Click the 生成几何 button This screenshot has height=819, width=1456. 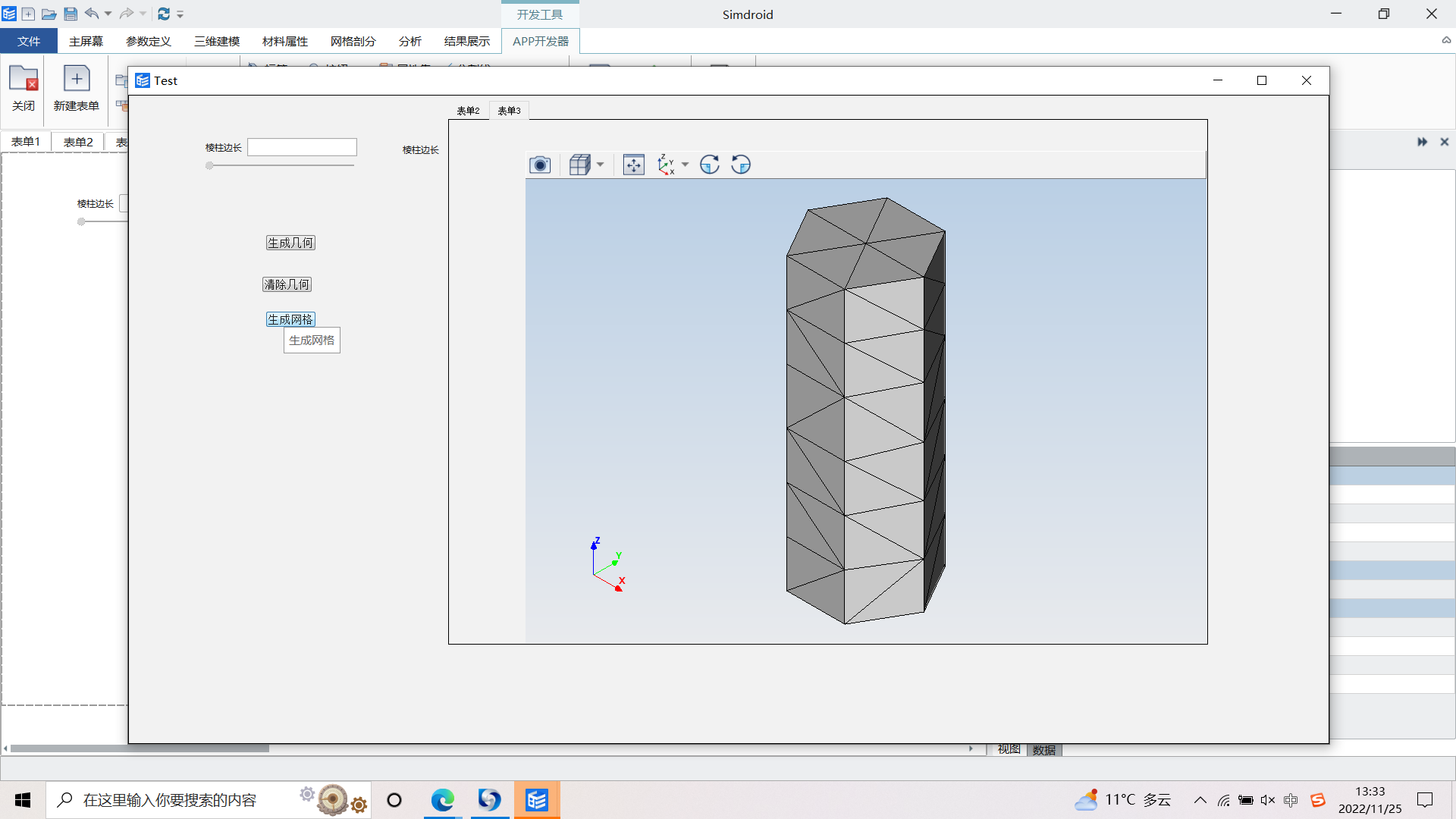290,243
